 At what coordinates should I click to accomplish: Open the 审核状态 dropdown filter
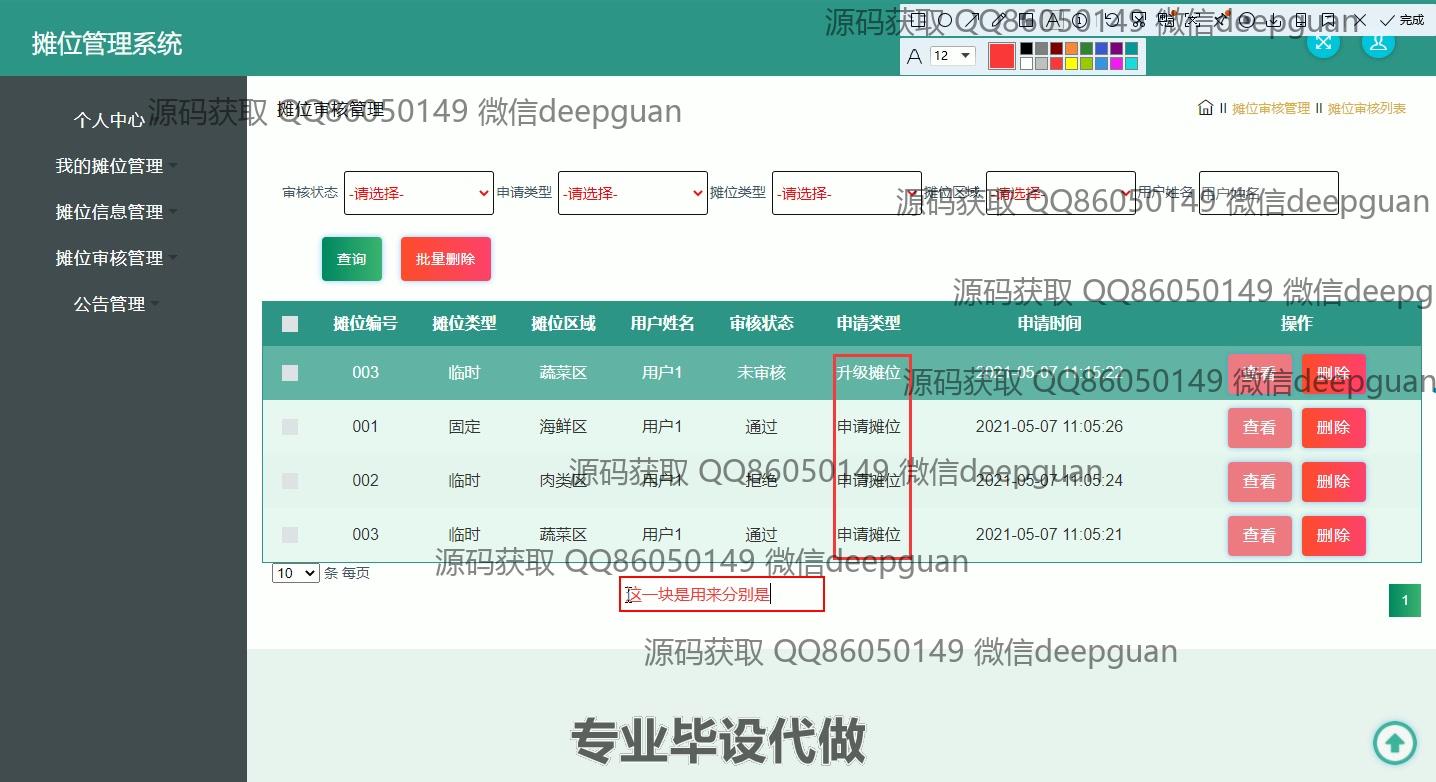pos(418,193)
